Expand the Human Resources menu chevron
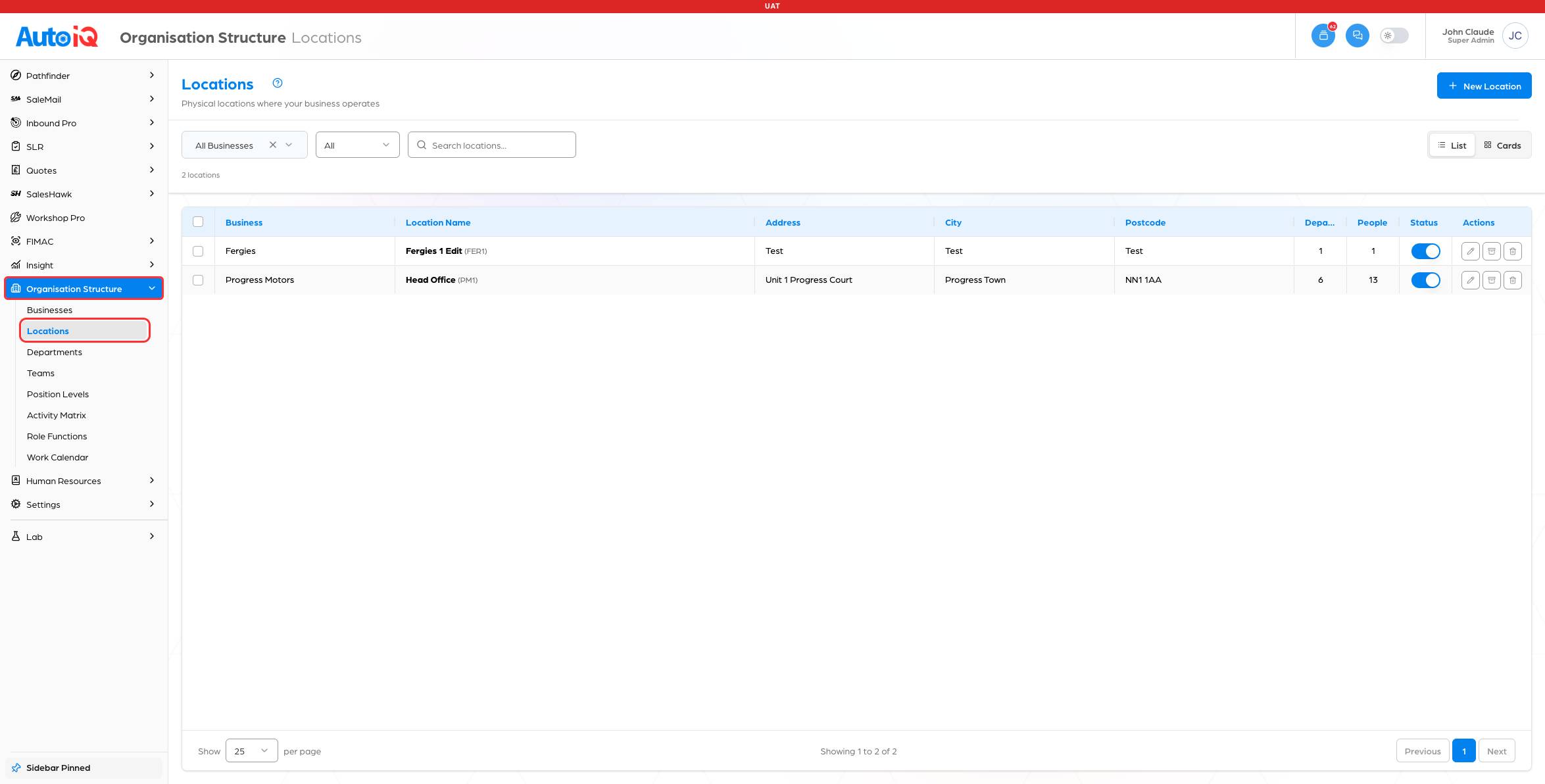Screen dimensions: 1545x784 click(152, 480)
